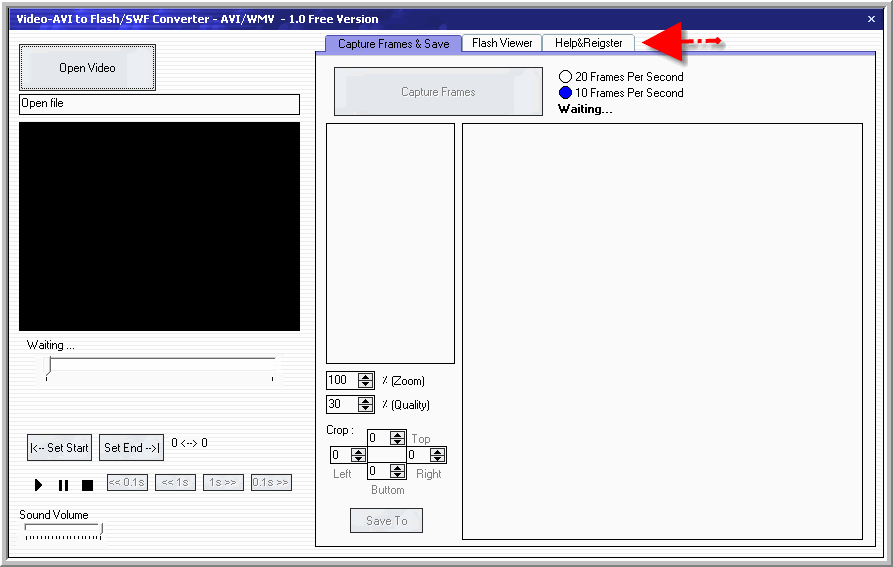
Task: Skip forward one second
Action: pos(222,482)
